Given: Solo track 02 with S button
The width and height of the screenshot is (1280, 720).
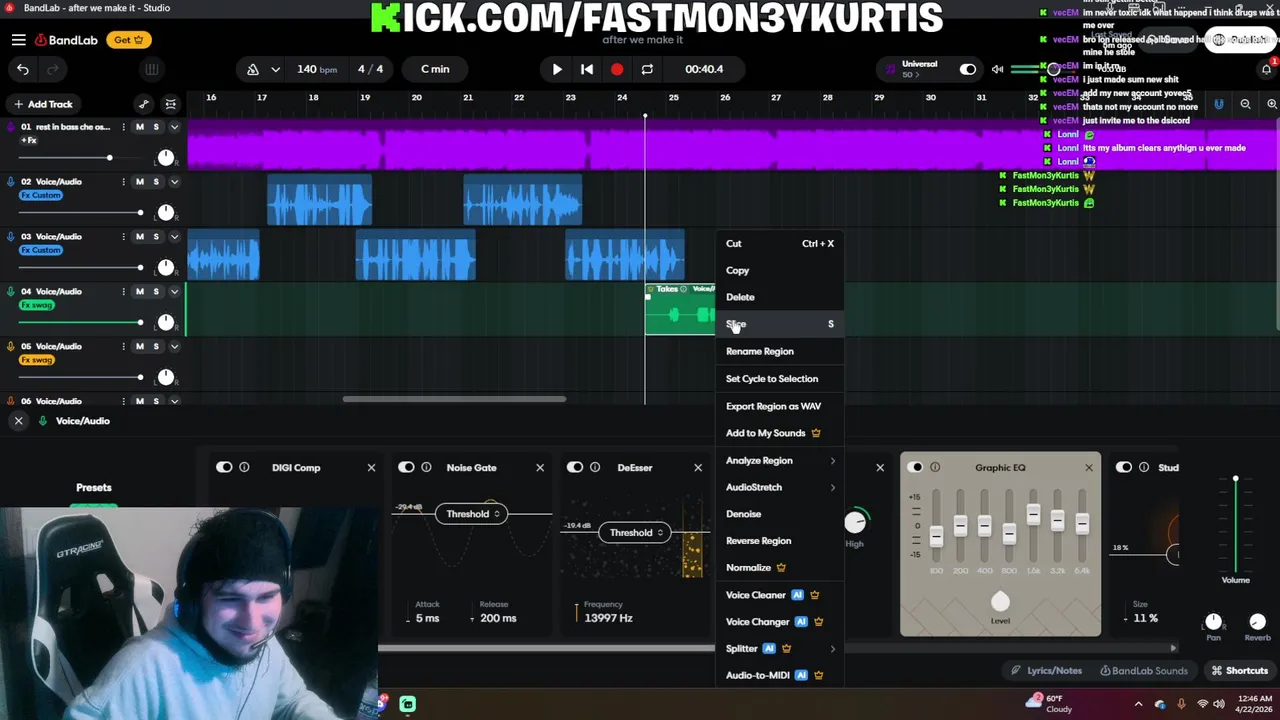Looking at the screenshot, I should 156,182.
